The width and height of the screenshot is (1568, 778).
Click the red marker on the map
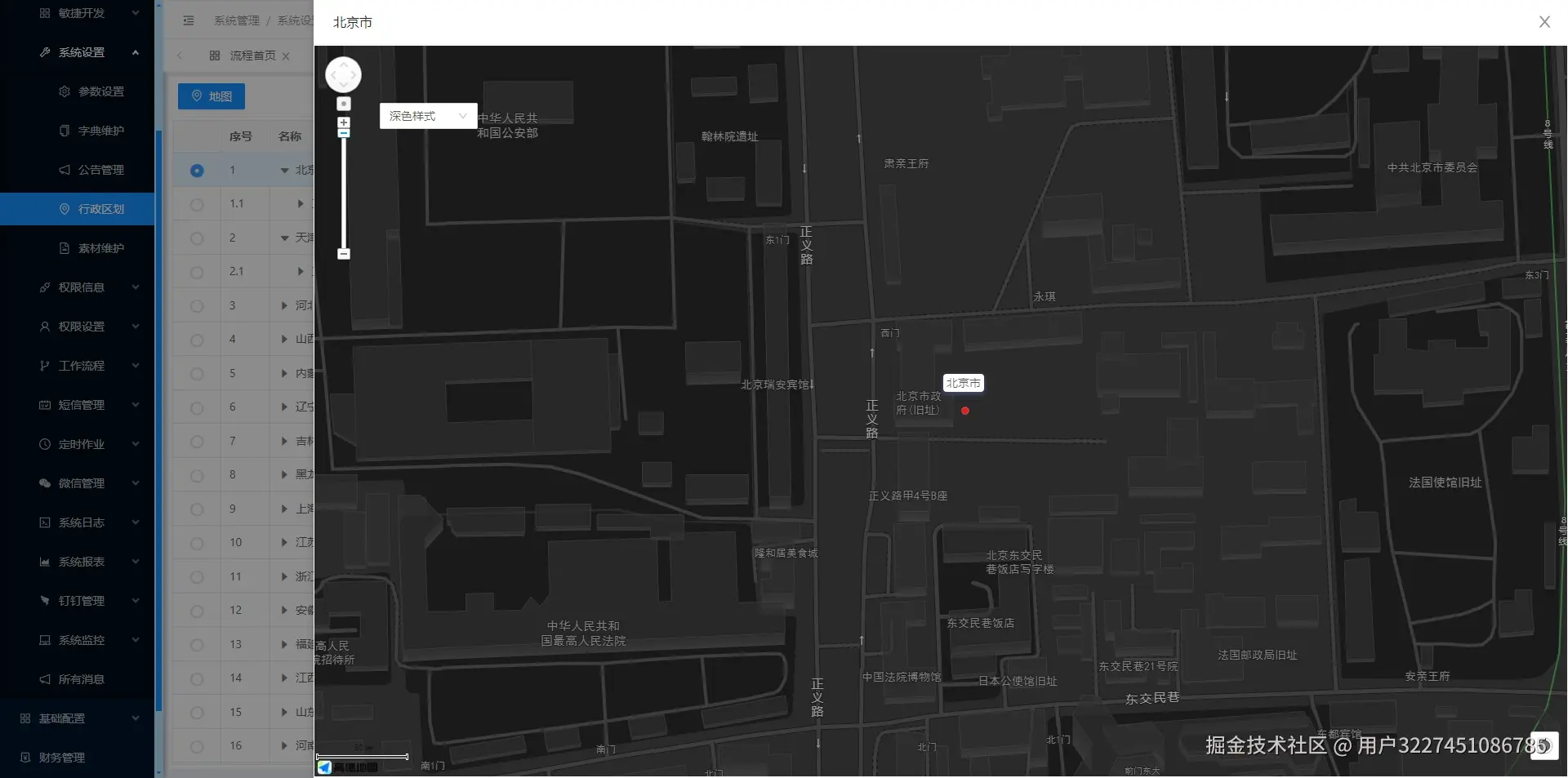pyautogui.click(x=965, y=411)
